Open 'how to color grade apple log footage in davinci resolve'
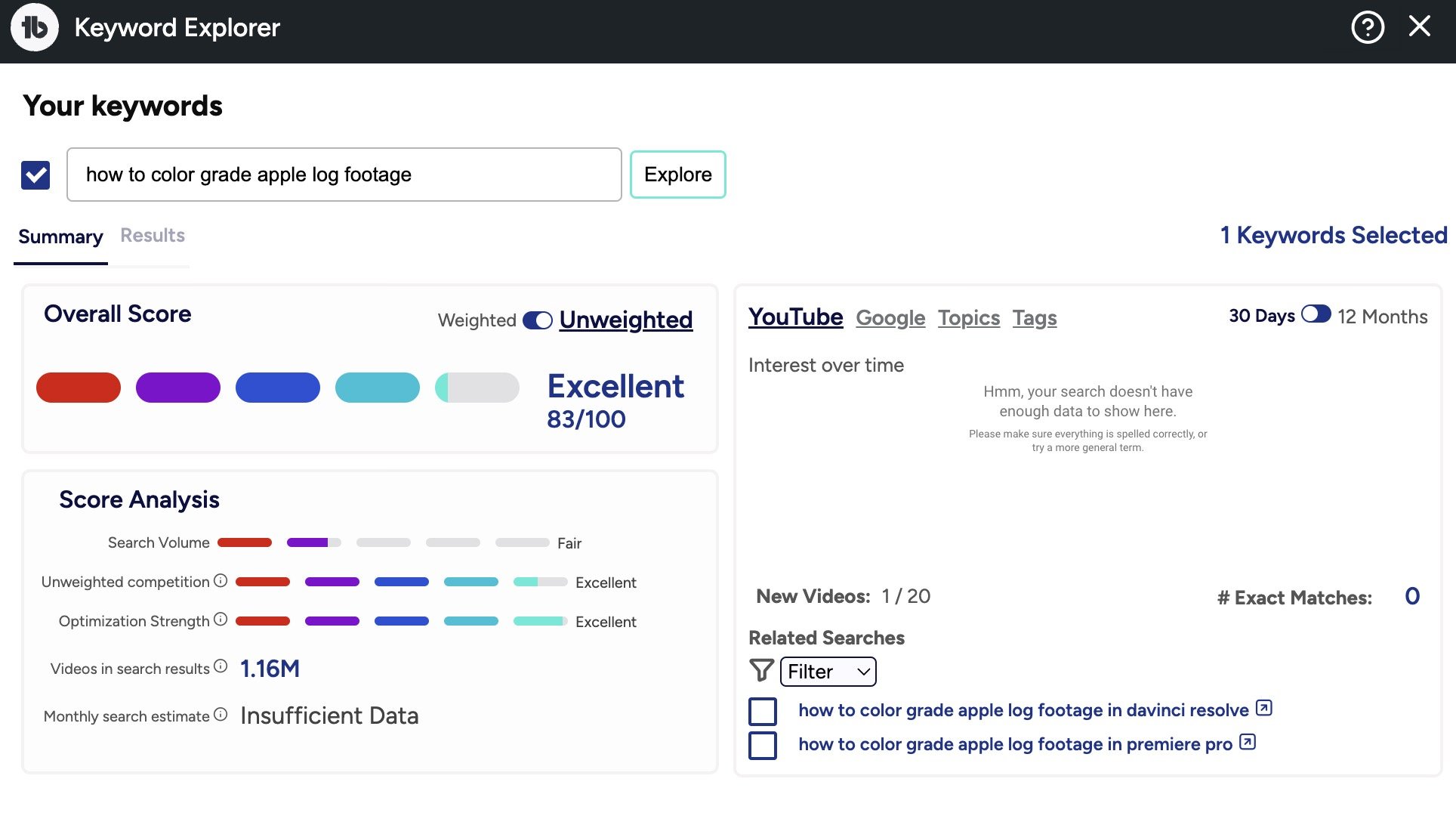The width and height of the screenshot is (1456, 822). 1023,710
